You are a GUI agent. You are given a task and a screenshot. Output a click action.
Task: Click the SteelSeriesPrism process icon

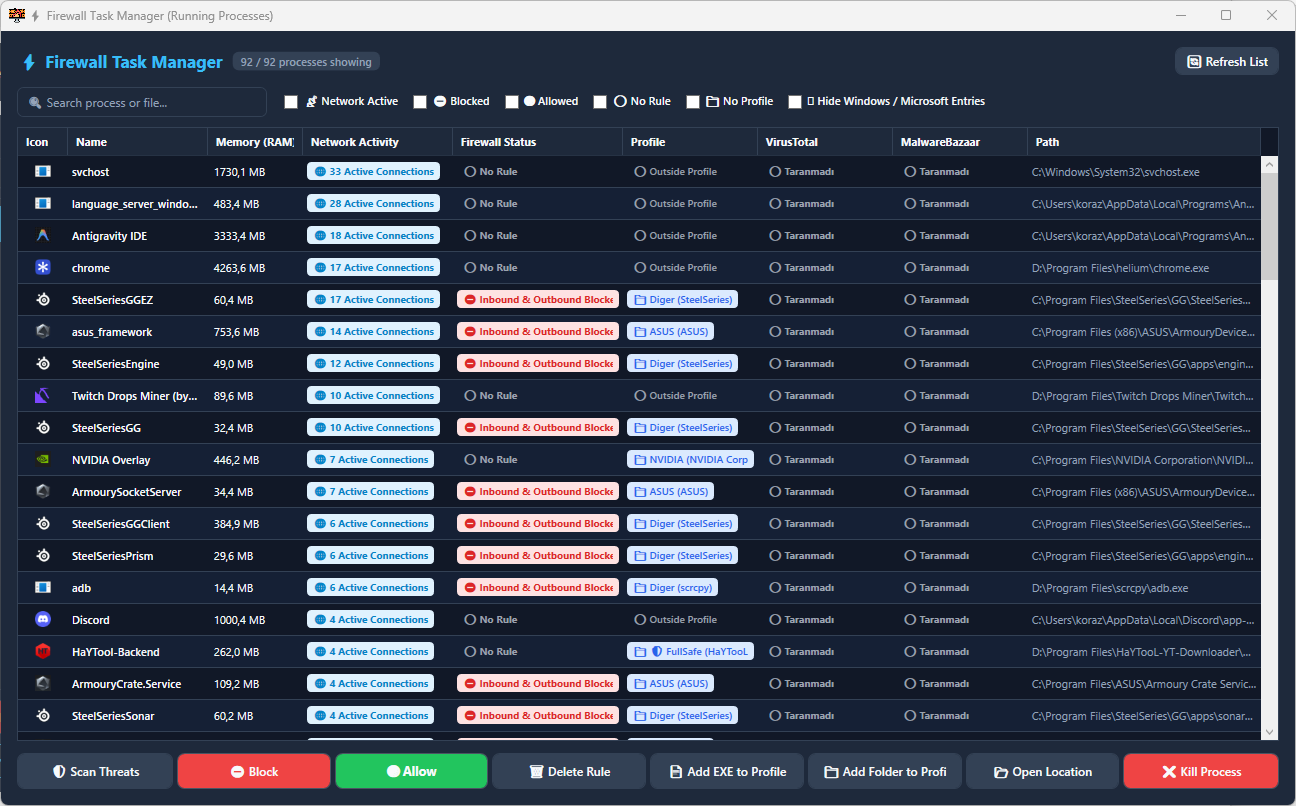[43, 556]
